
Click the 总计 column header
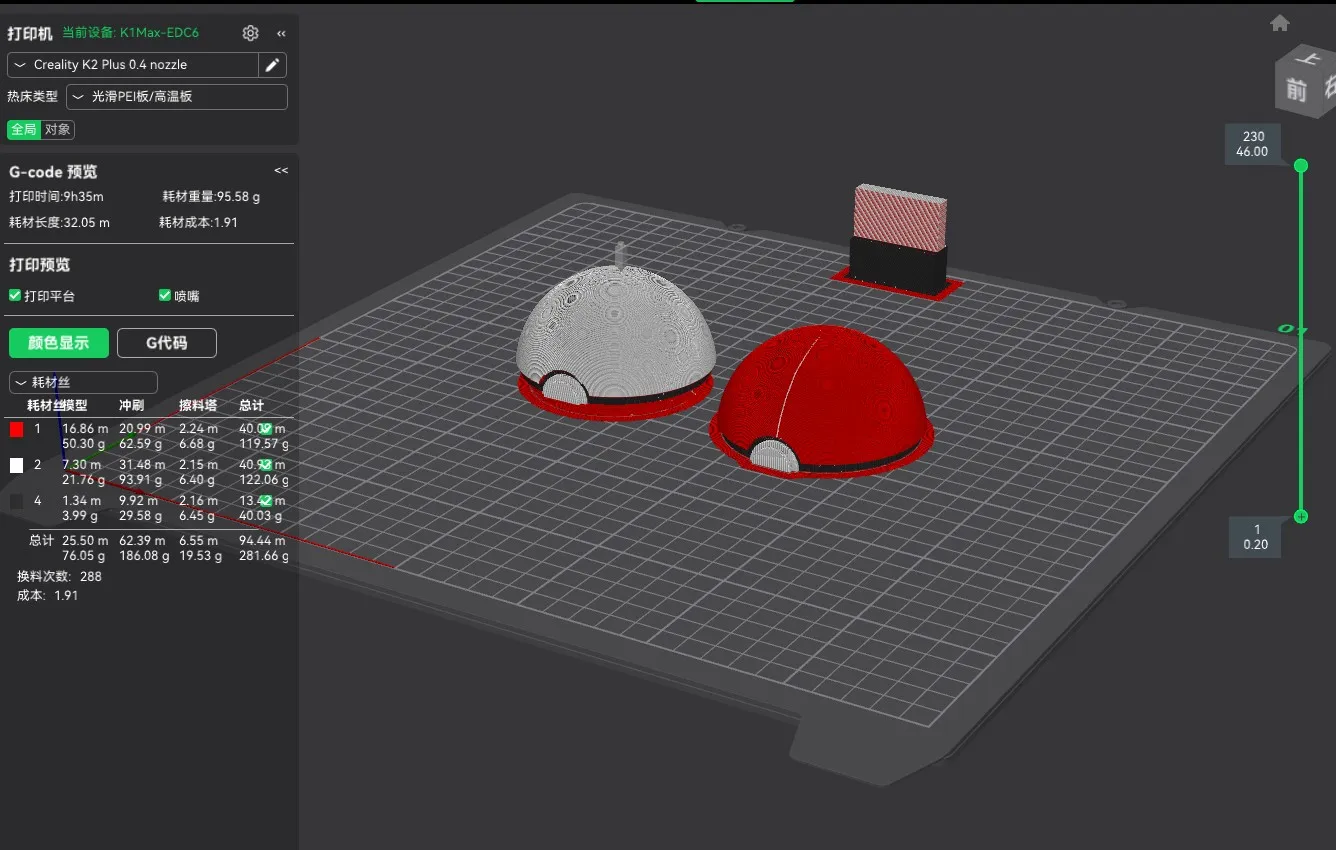(251, 405)
